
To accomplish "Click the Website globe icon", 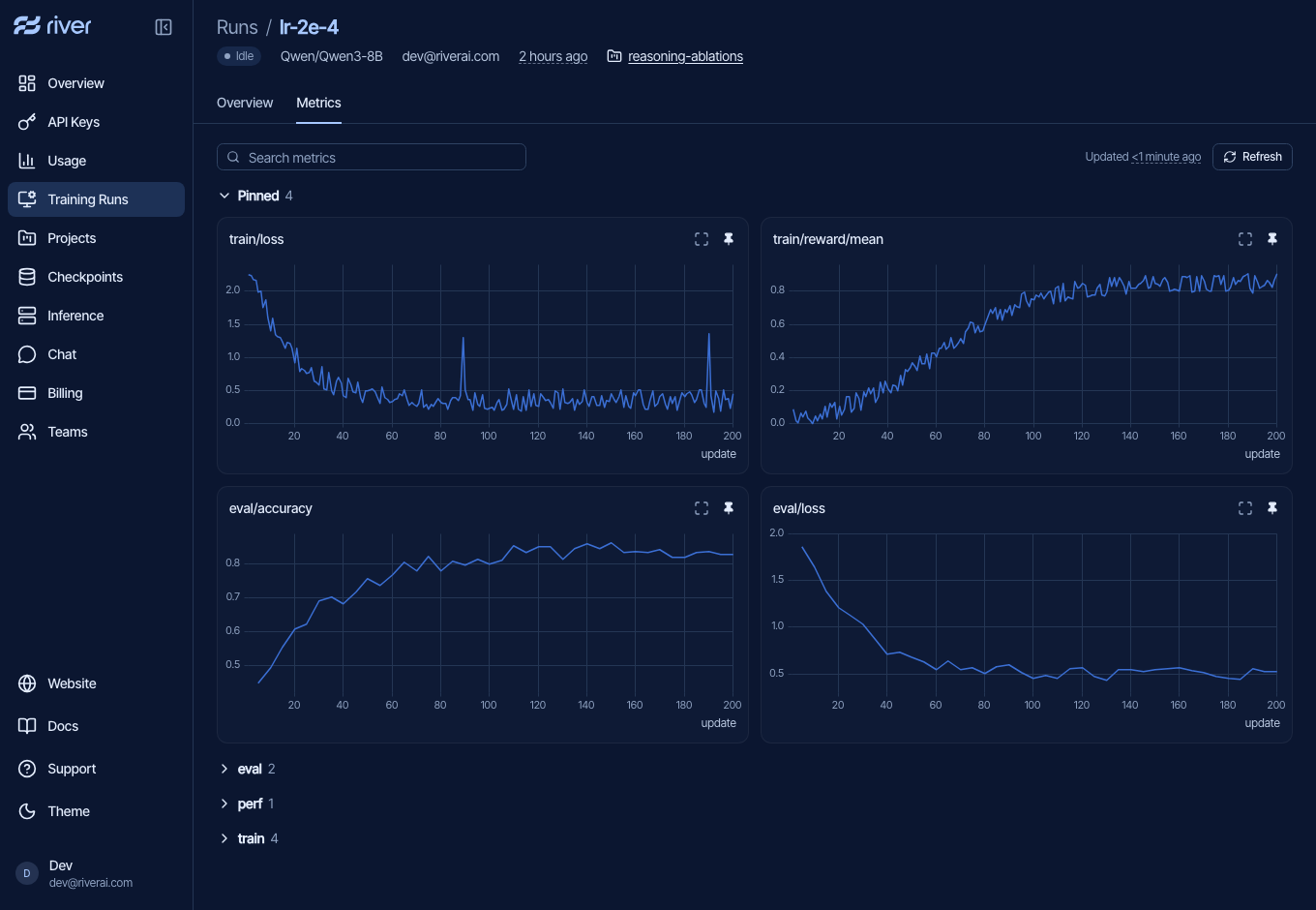I will pyautogui.click(x=27, y=683).
